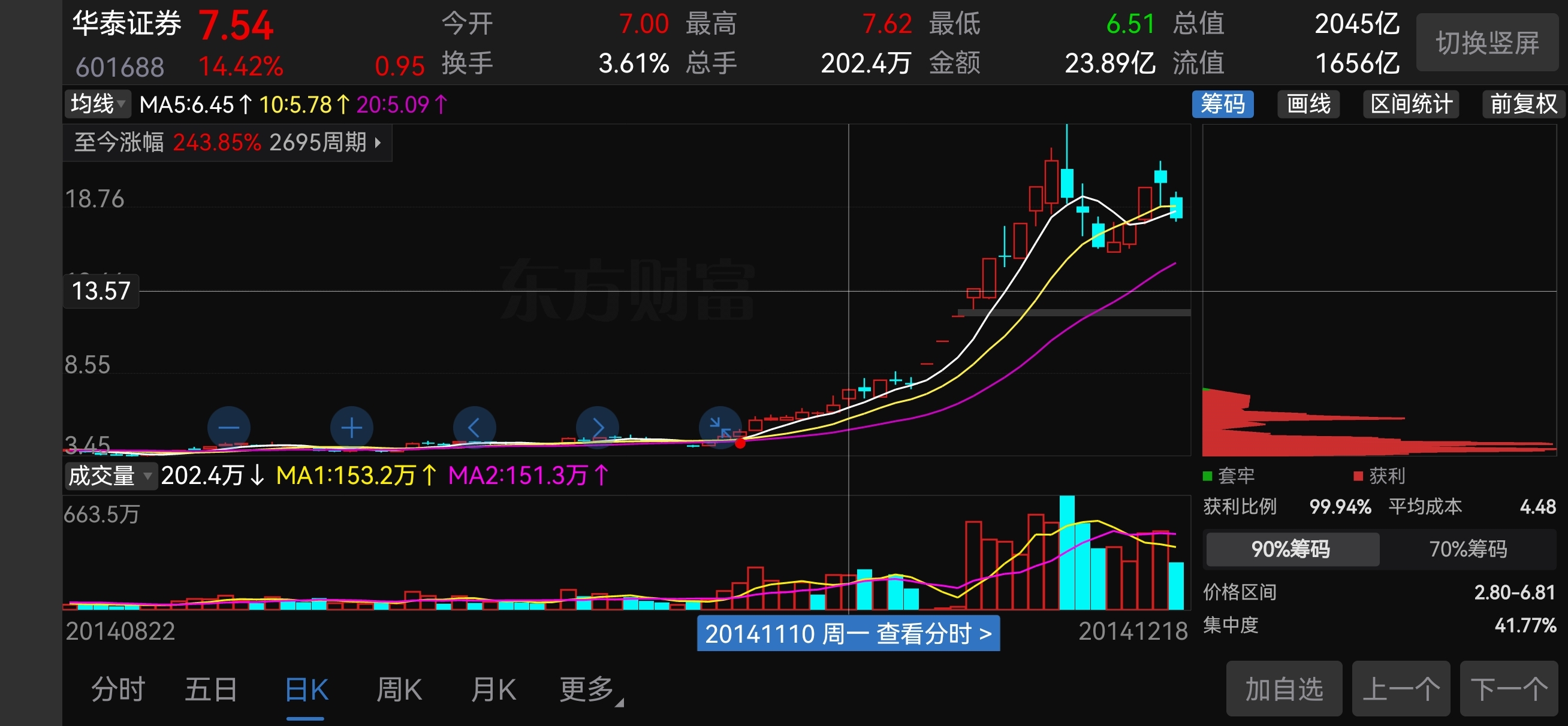Select the 90%筹码 option

tap(1291, 549)
